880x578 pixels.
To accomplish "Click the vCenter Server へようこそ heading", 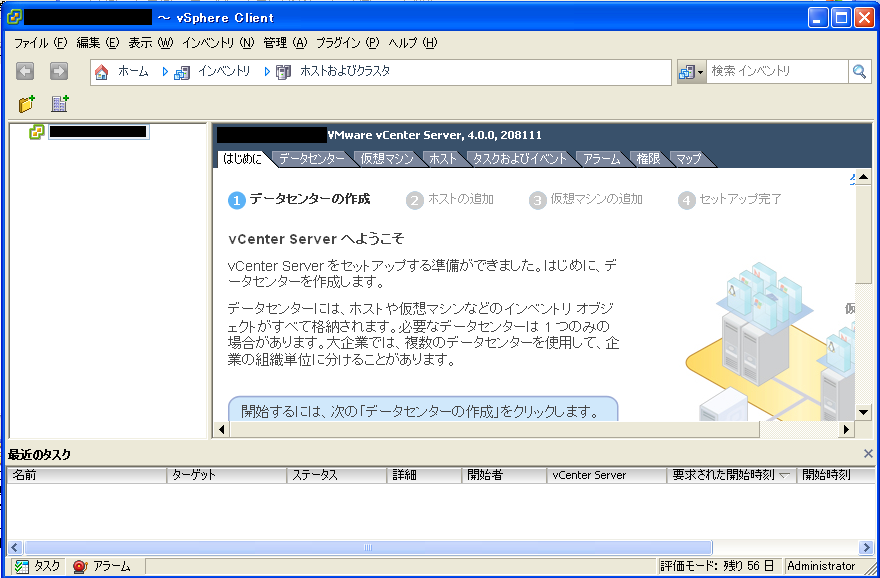I will (x=316, y=239).
